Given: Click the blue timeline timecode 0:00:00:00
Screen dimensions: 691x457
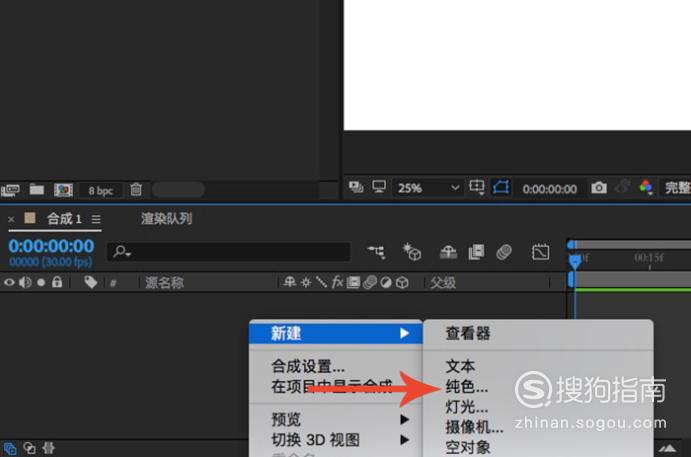Looking at the screenshot, I should pyautogui.click(x=51, y=246).
